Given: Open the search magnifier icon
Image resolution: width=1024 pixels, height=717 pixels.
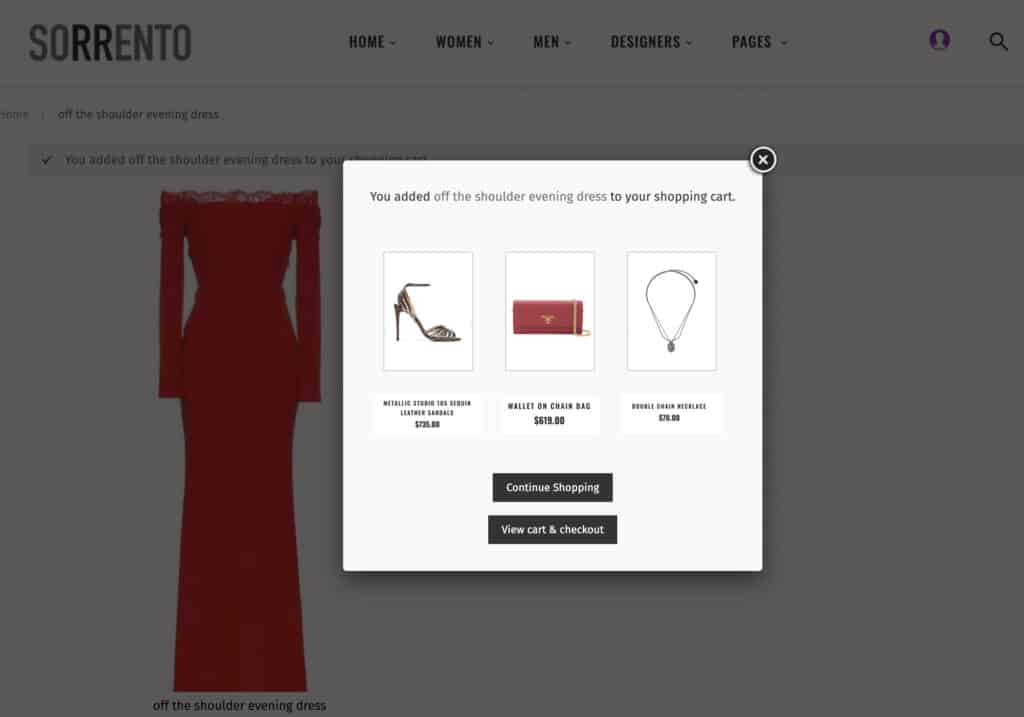Looking at the screenshot, I should (x=998, y=42).
